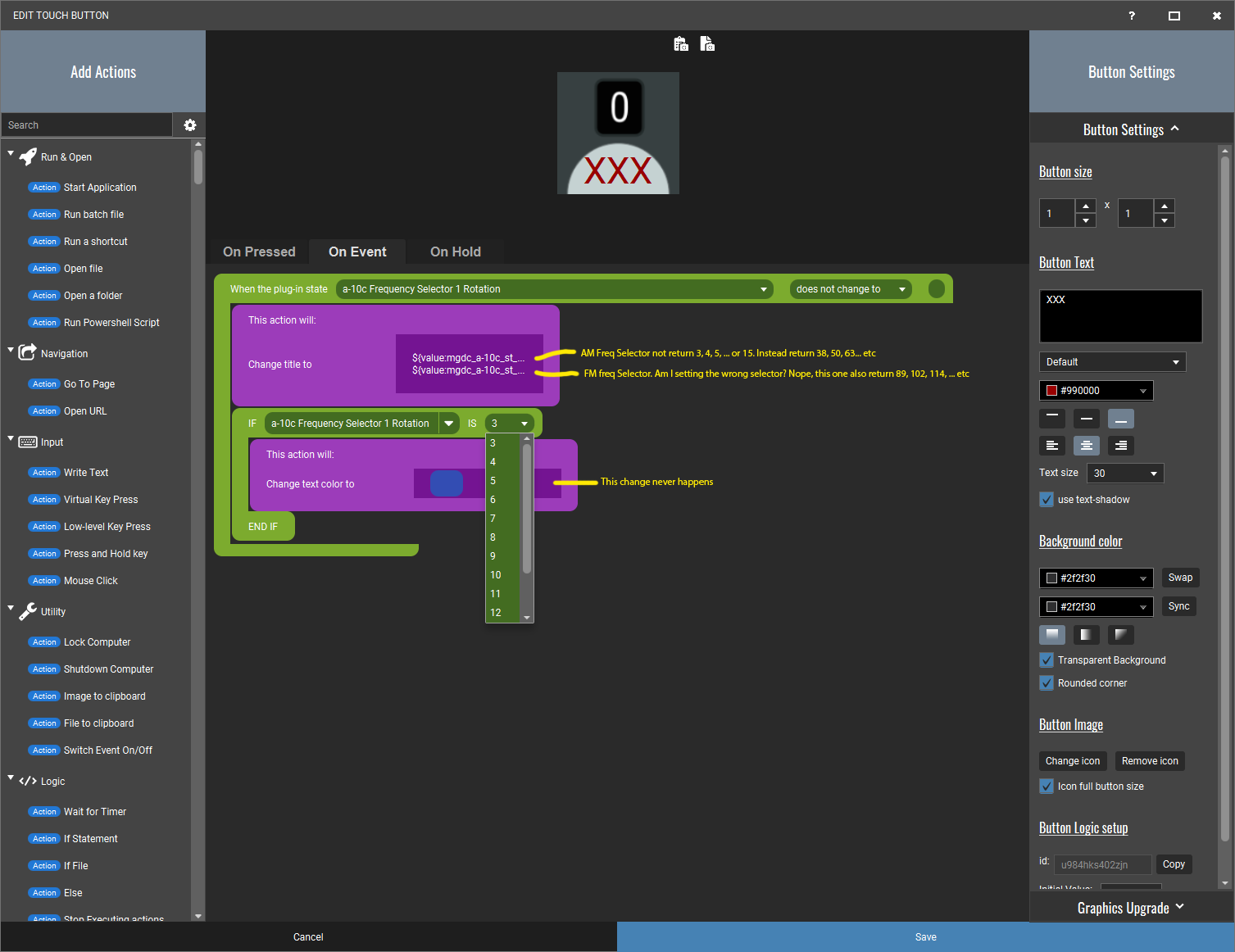Click the Utility wrench icon
1235x952 pixels.
(28, 611)
